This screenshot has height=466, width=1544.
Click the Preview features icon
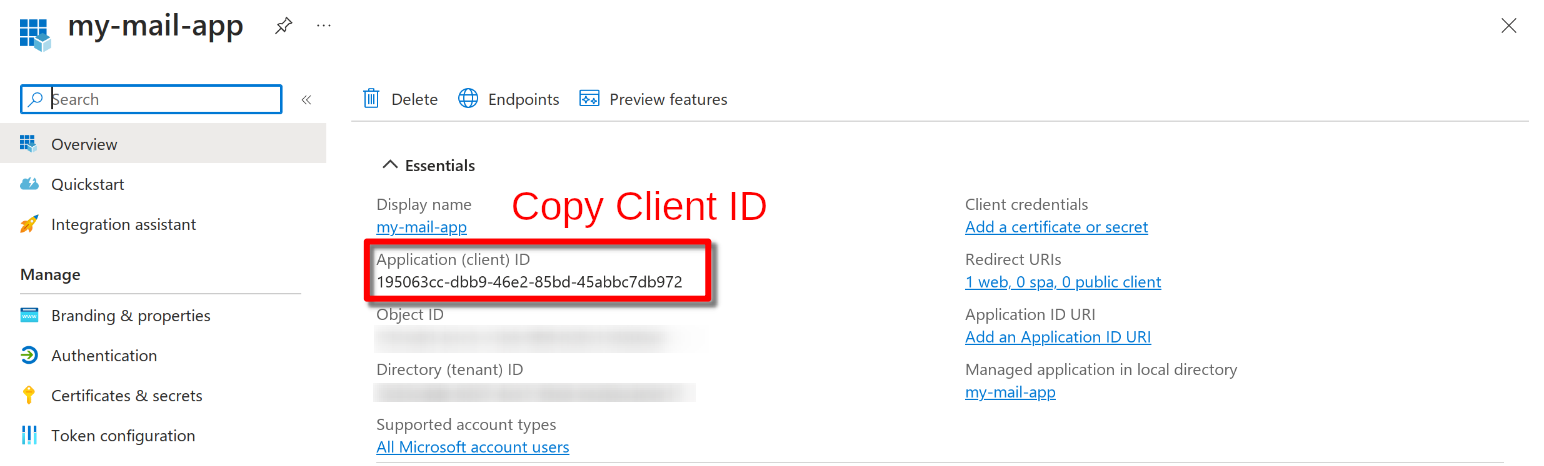[x=589, y=99]
